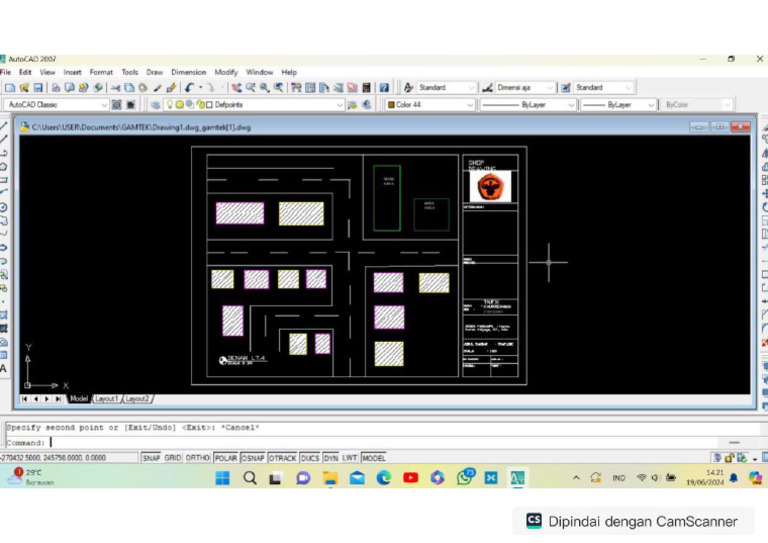
Task: Click the Workspace Settings gear icon
Action: click(x=117, y=105)
